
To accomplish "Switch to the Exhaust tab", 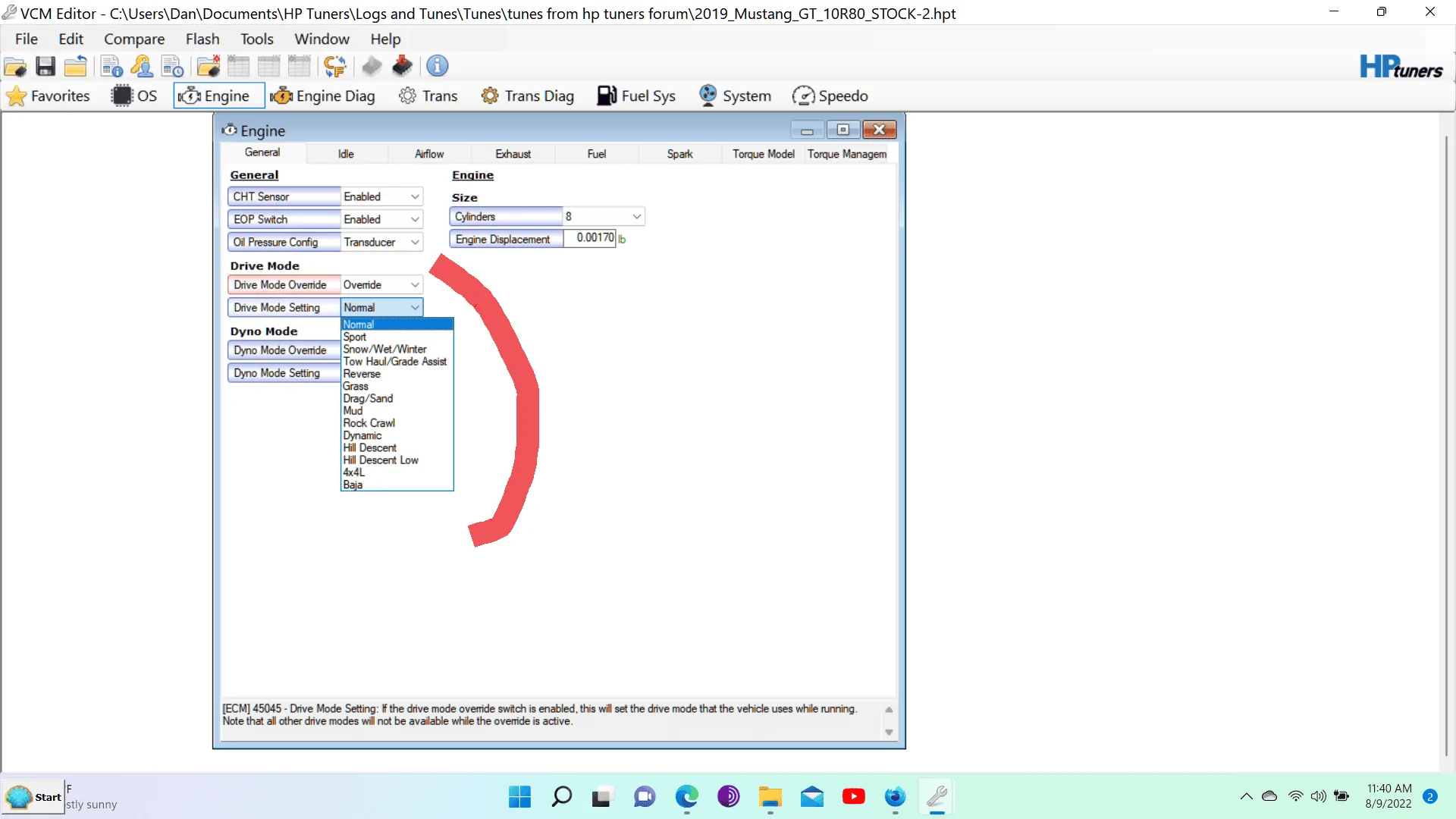I will coord(513,154).
